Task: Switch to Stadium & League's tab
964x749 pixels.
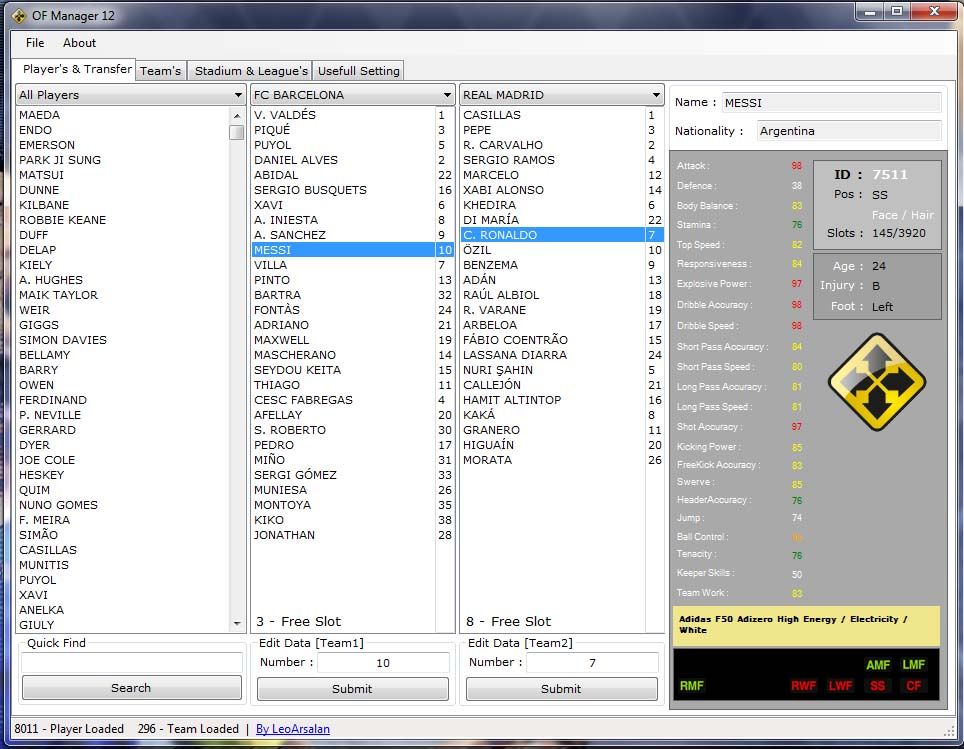Action: (251, 71)
